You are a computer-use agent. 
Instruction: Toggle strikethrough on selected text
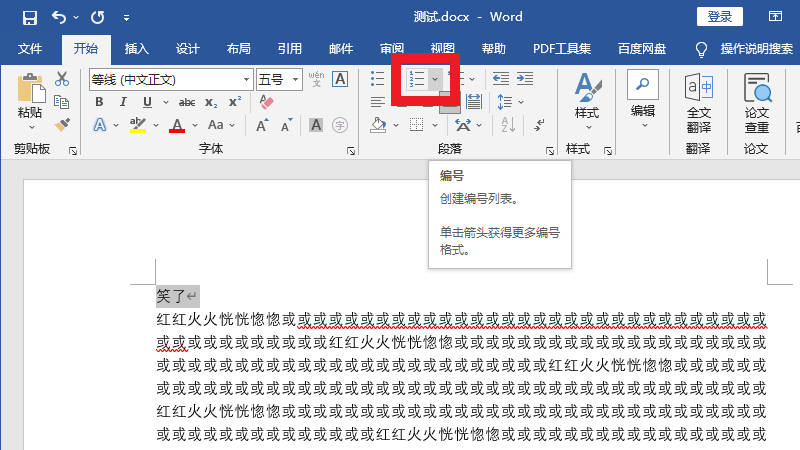pos(186,102)
